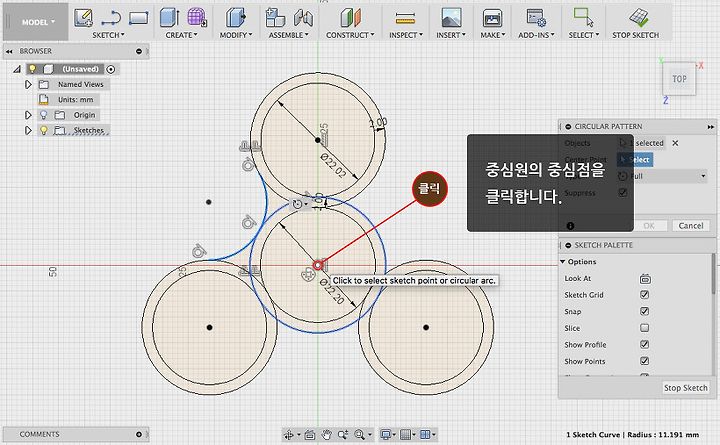The width and height of the screenshot is (720, 445).
Task: Select the Rectangle sketch tool icon
Action: click(139, 18)
